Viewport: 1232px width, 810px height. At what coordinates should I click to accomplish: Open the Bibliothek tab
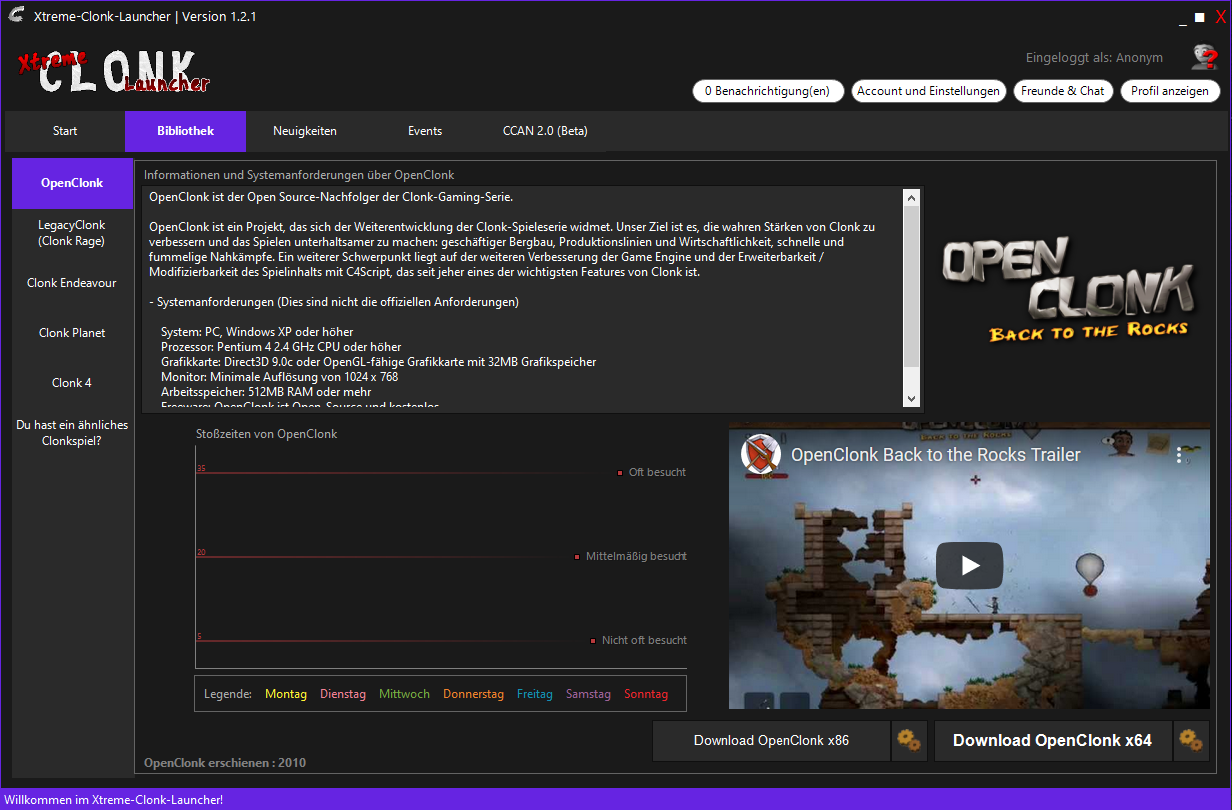coord(185,131)
